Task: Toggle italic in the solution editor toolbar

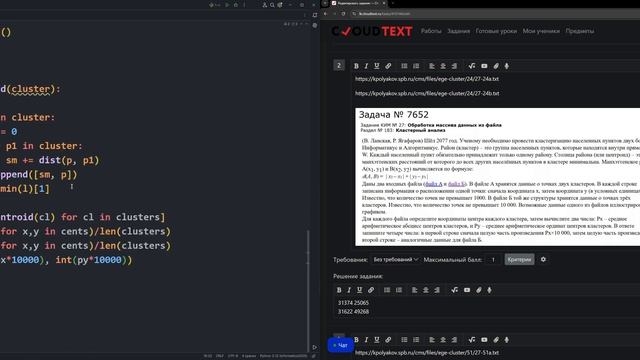Action: click(x=349, y=290)
